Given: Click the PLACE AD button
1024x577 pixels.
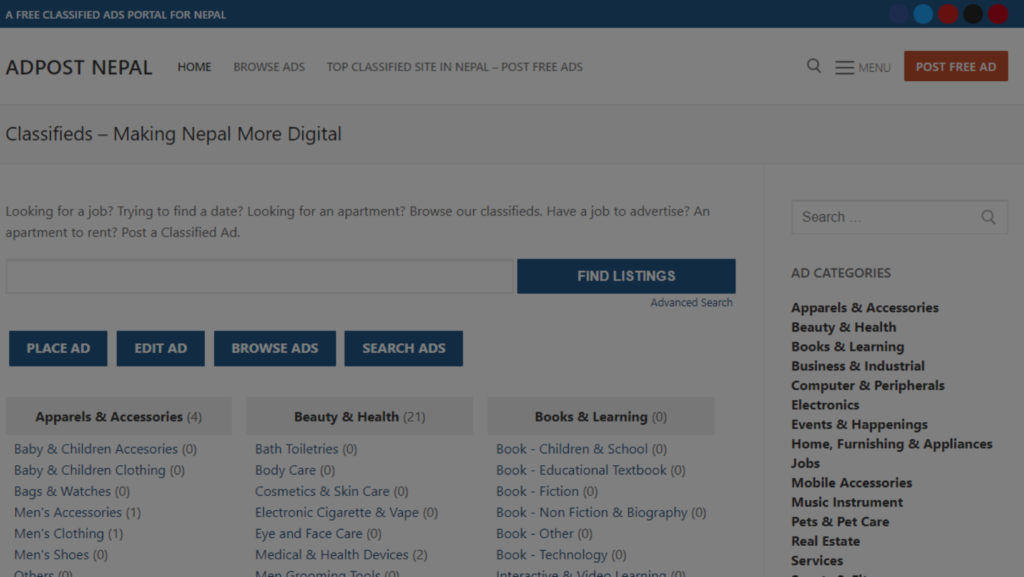Looking at the screenshot, I should (58, 348).
